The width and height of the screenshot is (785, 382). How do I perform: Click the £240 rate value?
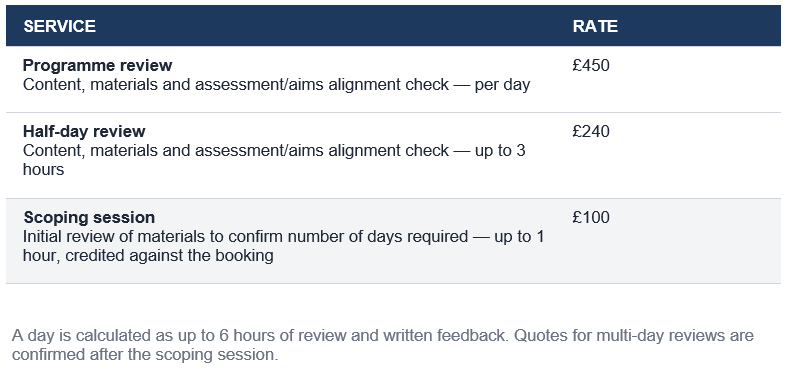pos(591,131)
